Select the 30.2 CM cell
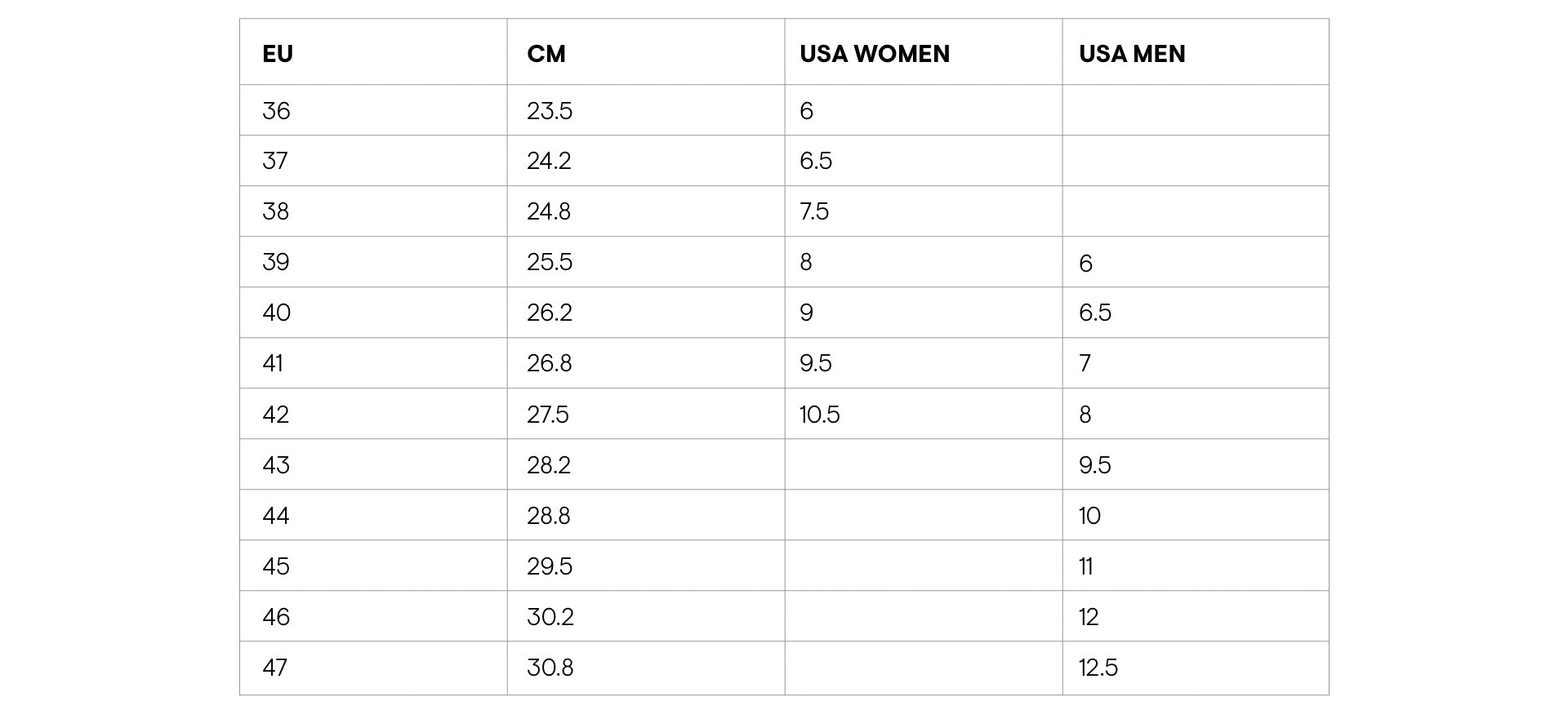 [x=550, y=617]
